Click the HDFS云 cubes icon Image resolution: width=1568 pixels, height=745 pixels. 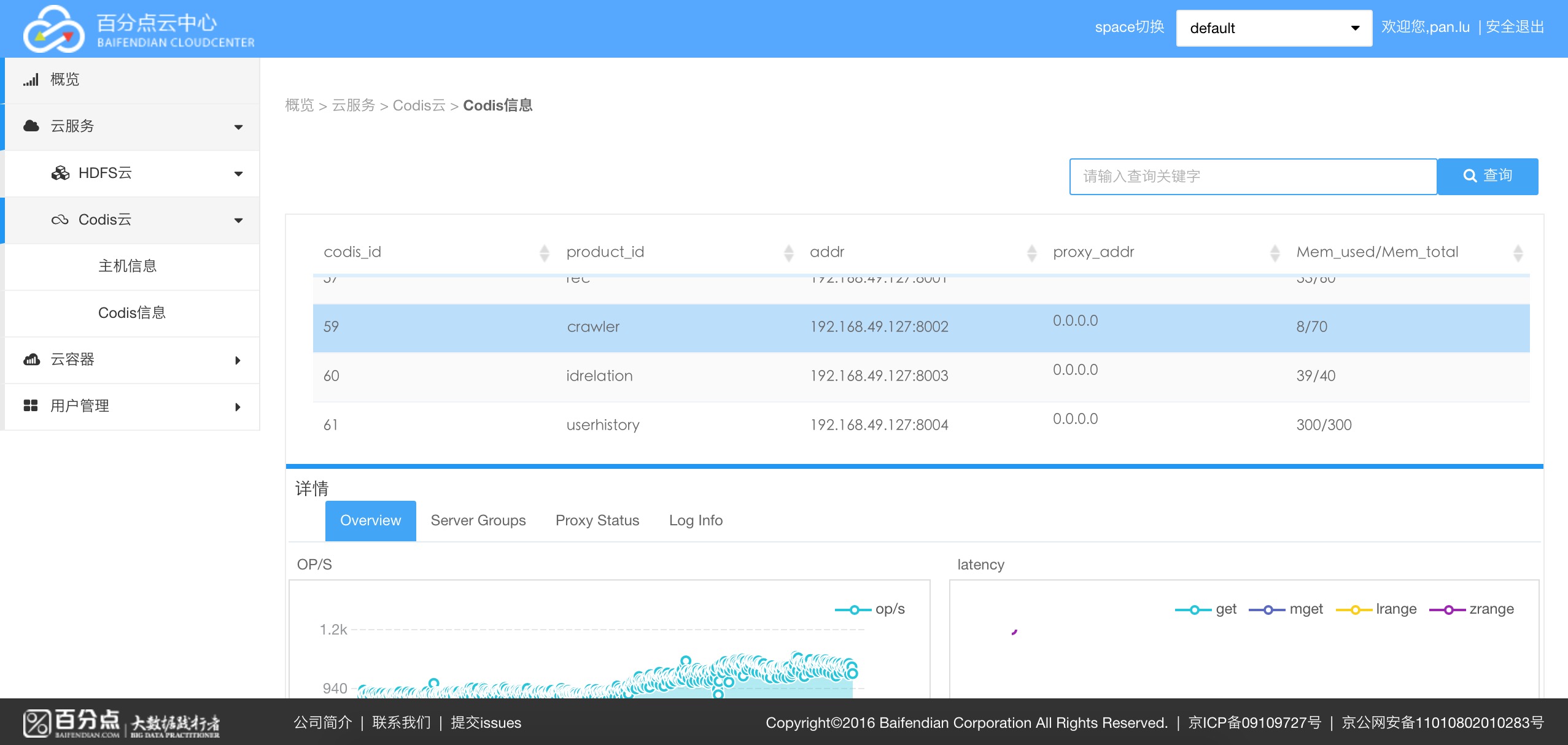point(60,173)
